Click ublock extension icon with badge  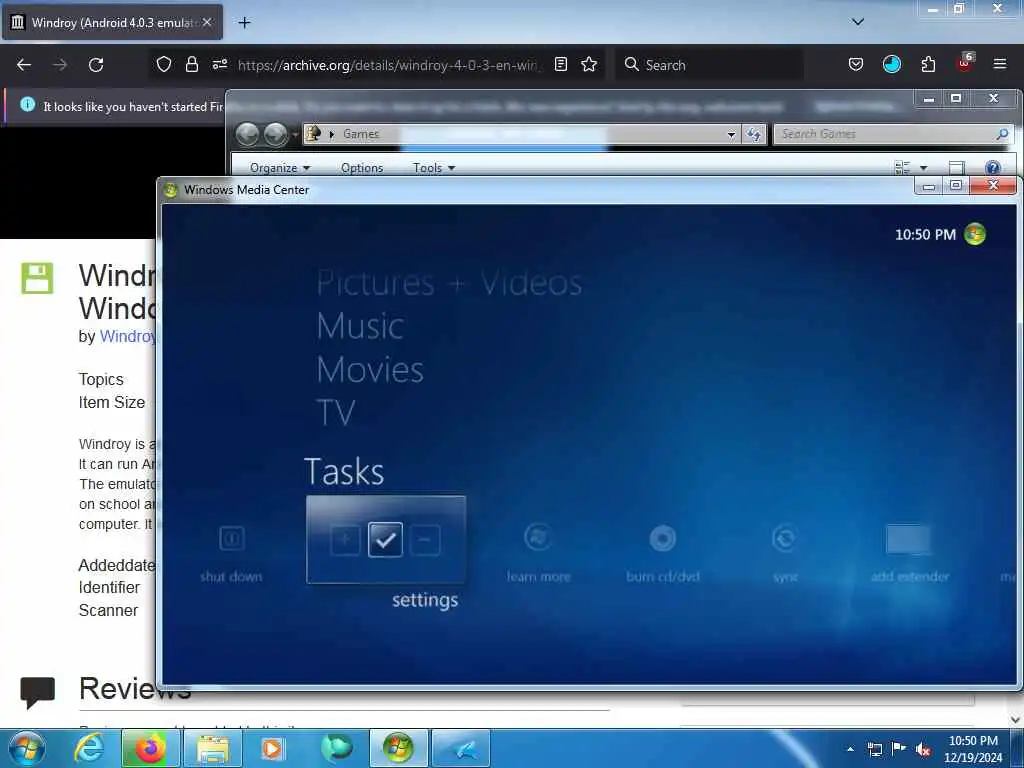(x=965, y=63)
